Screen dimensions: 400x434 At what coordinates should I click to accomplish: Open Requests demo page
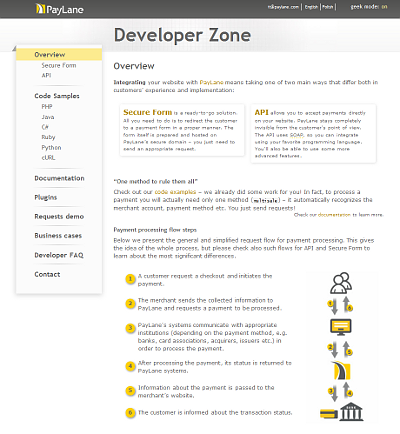click(x=59, y=217)
